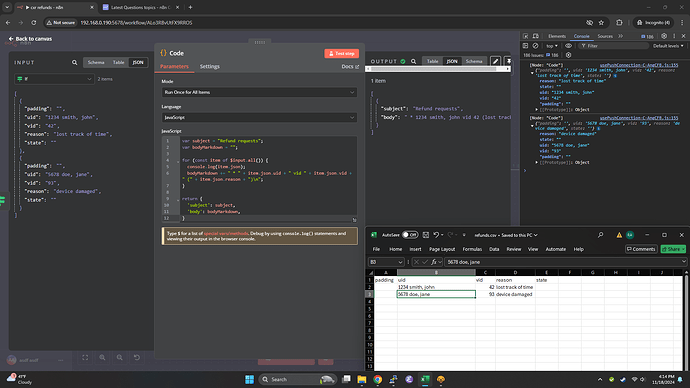Open Excel Formulas ribbon tab

pos(472,249)
